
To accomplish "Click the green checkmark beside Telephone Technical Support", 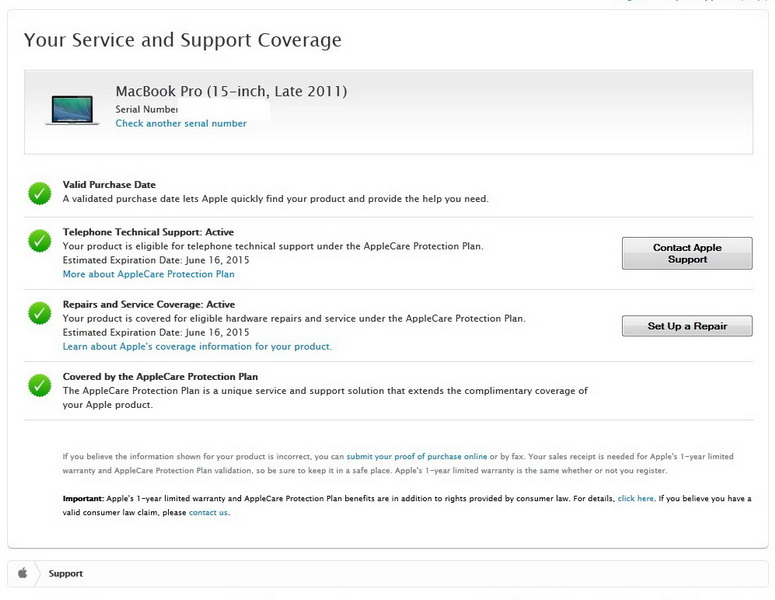I will pyautogui.click(x=40, y=241).
